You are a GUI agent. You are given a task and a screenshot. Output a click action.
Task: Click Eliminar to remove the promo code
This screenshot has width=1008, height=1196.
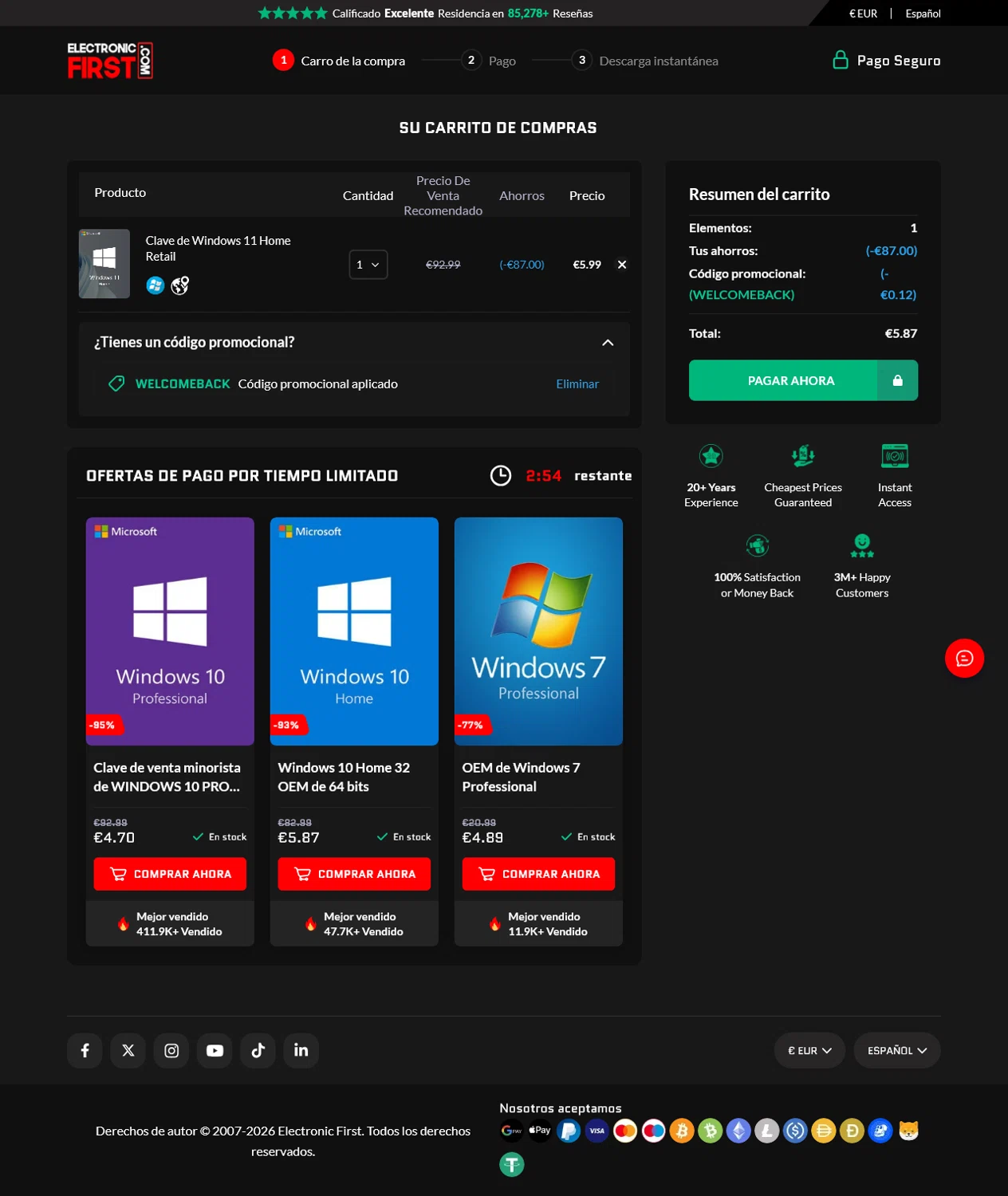(577, 384)
